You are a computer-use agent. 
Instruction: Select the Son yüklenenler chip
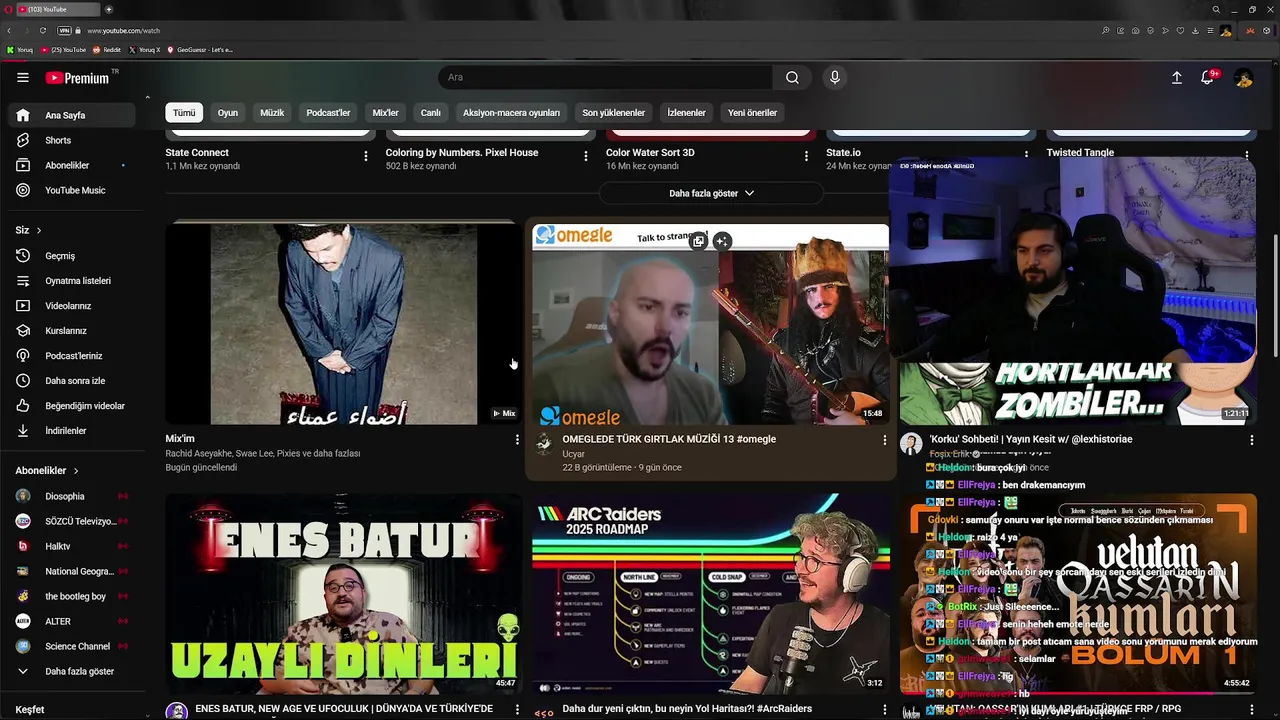click(614, 113)
